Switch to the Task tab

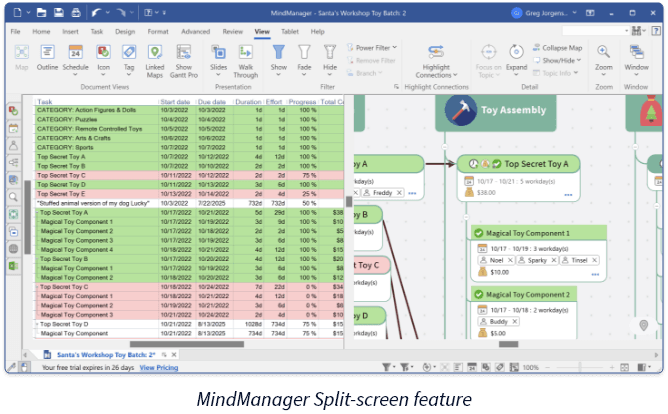click(97, 32)
